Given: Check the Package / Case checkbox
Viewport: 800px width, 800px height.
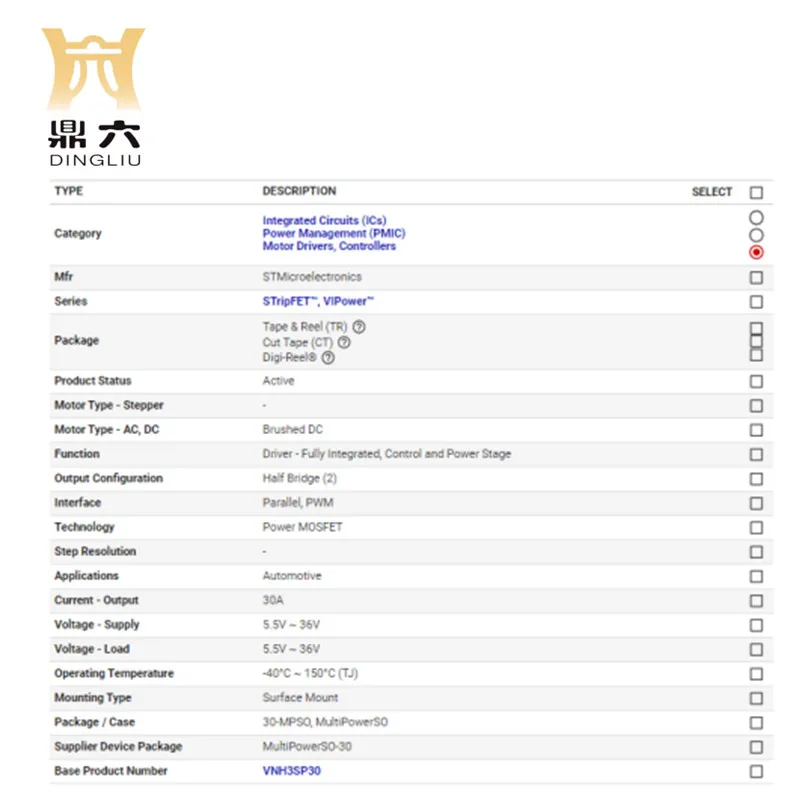Looking at the screenshot, I should [x=756, y=723].
